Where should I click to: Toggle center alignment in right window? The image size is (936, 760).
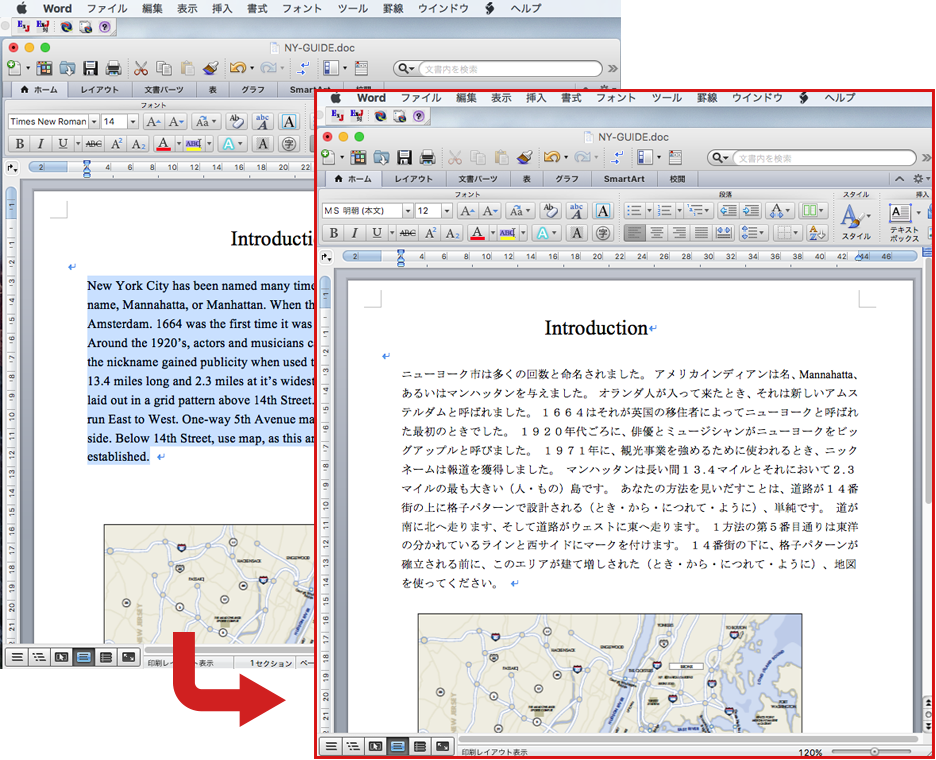click(x=657, y=233)
